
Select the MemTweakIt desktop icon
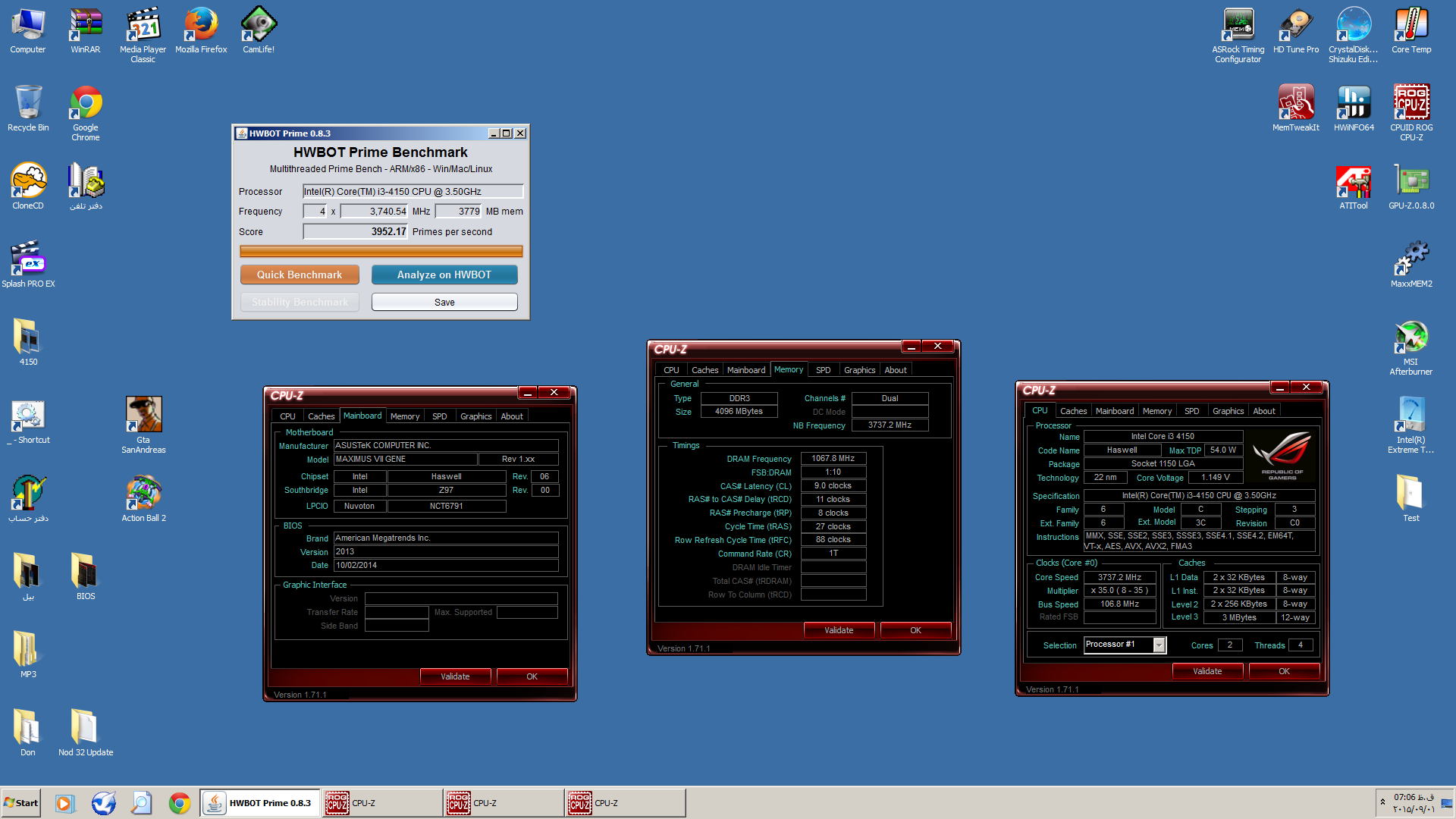pos(1296,108)
